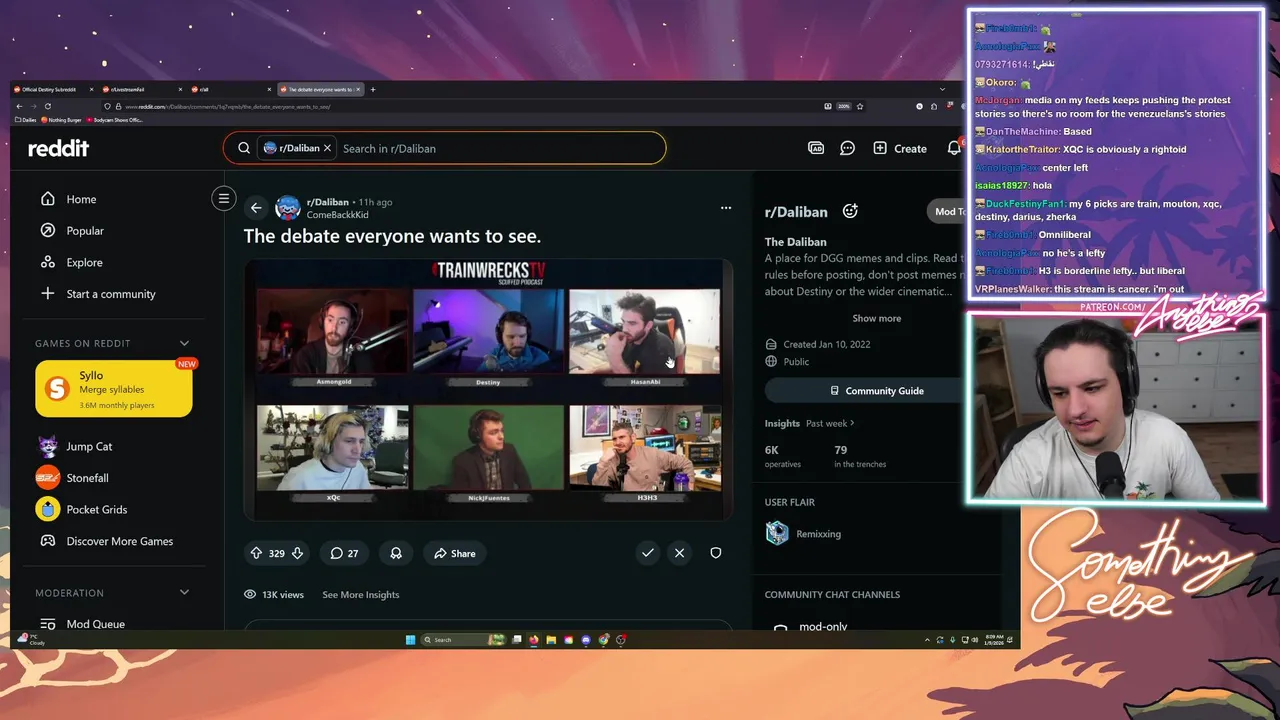Open browser tab list dropdown
The width and height of the screenshot is (1280, 720).
click(942, 89)
